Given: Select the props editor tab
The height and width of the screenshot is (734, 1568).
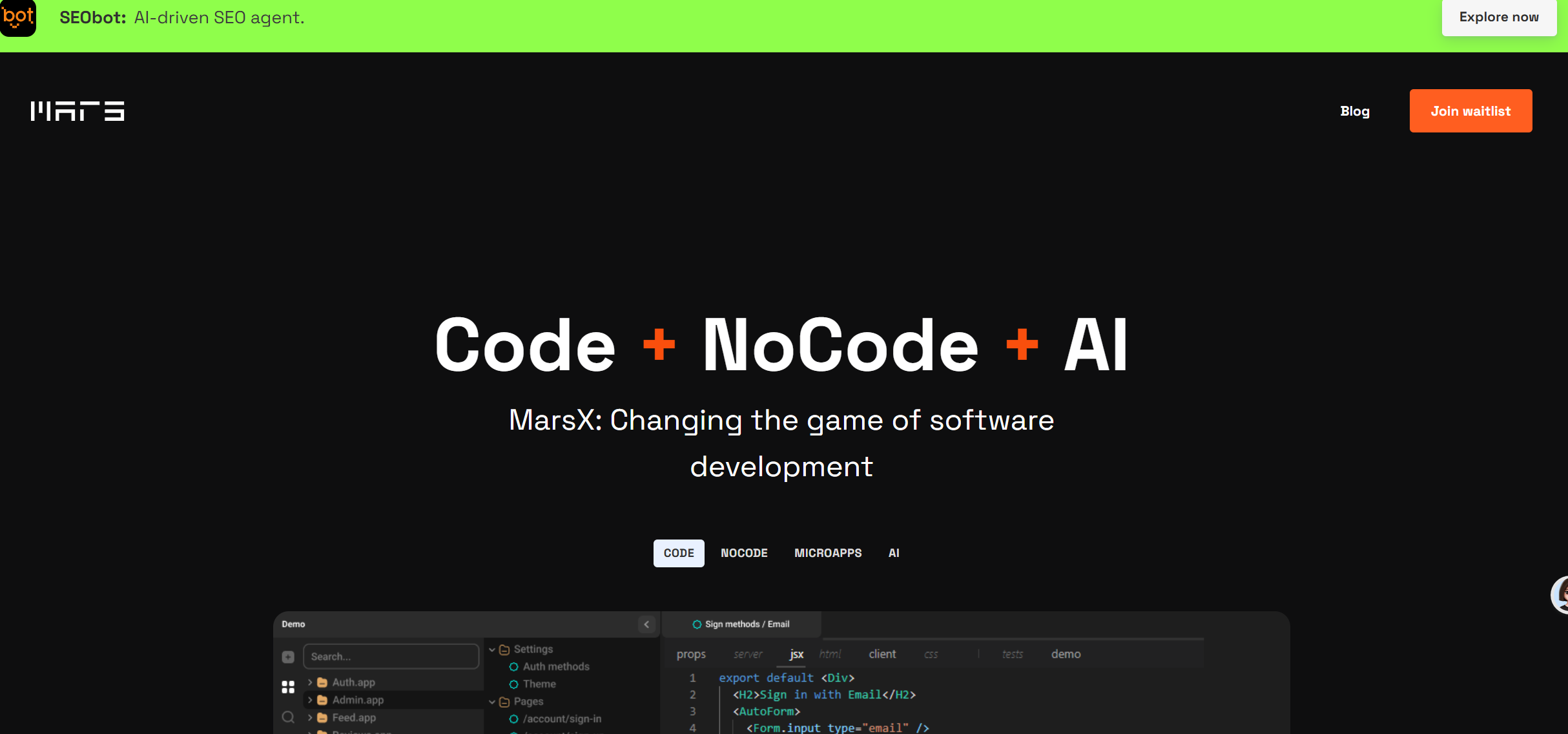Looking at the screenshot, I should point(691,655).
